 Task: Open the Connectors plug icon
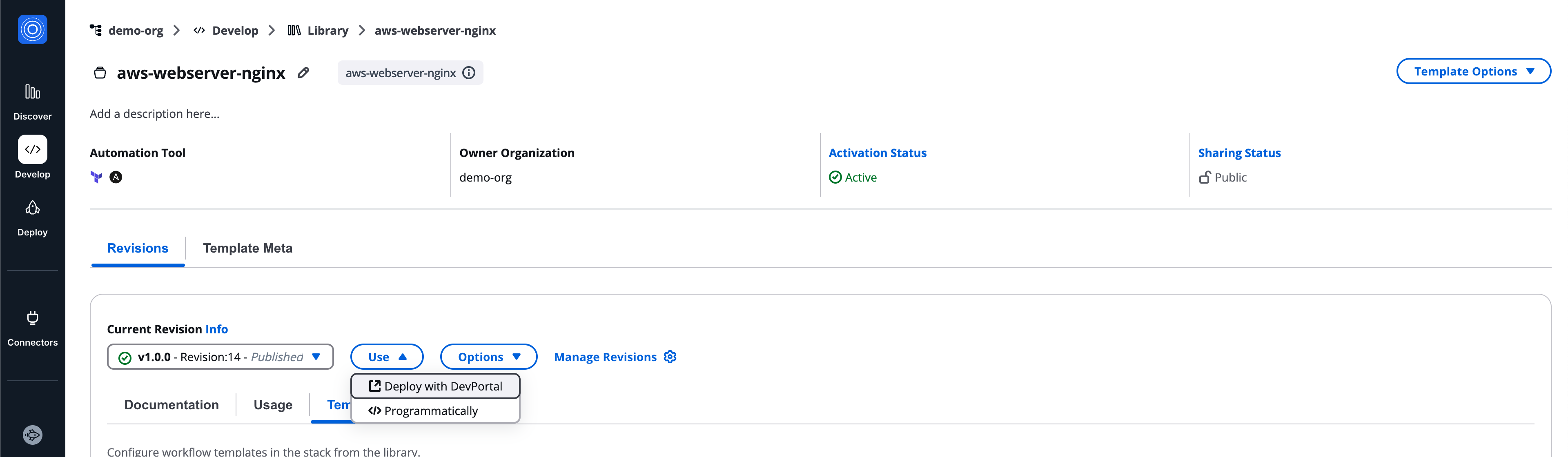tap(32, 317)
